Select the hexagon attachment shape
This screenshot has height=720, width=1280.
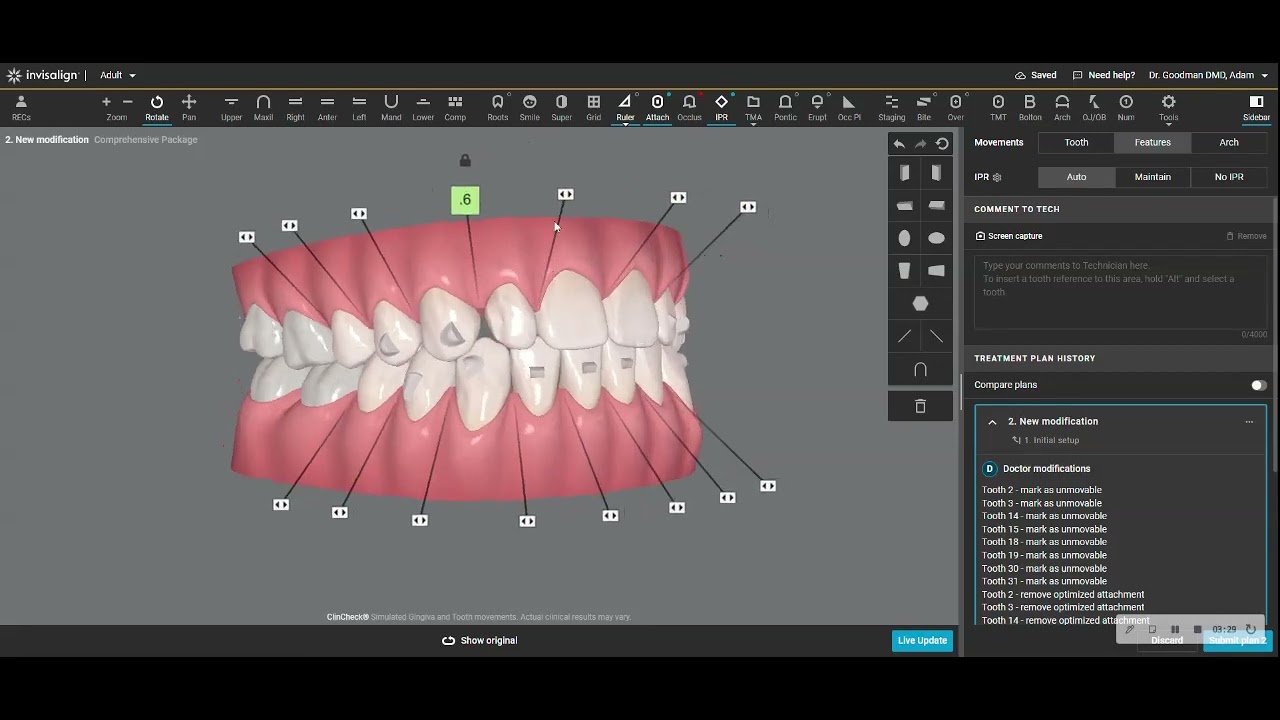(920, 303)
